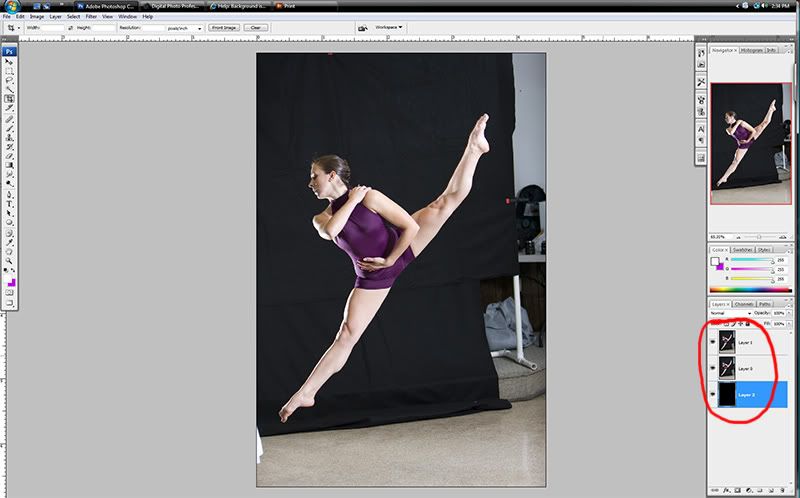Select the Gradient tool
The width and height of the screenshot is (800, 498).
pos(9,165)
